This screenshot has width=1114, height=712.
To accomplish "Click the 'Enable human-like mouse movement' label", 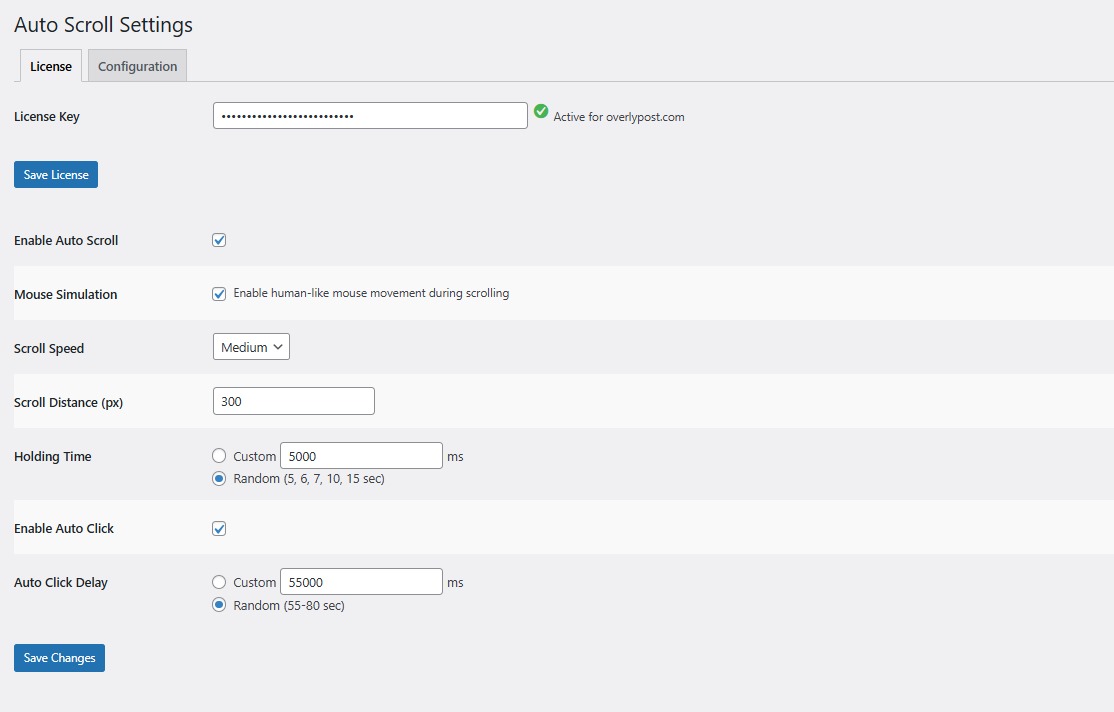I will click(371, 294).
